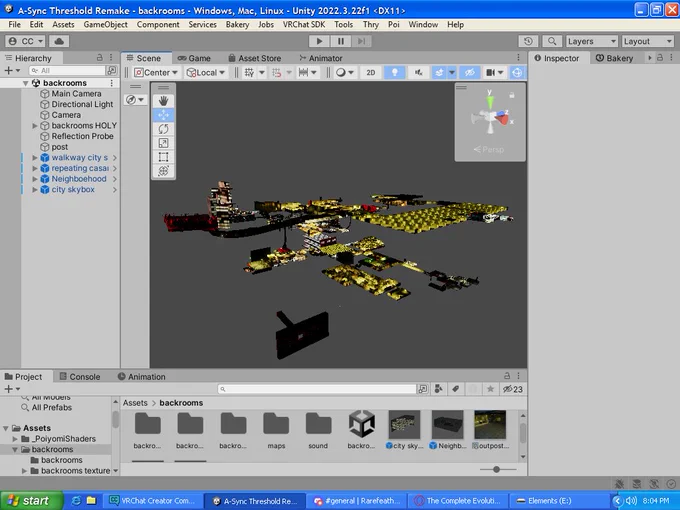Select the combined Transform tool
The width and height of the screenshot is (680, 510).
click(x=163, y=170)
